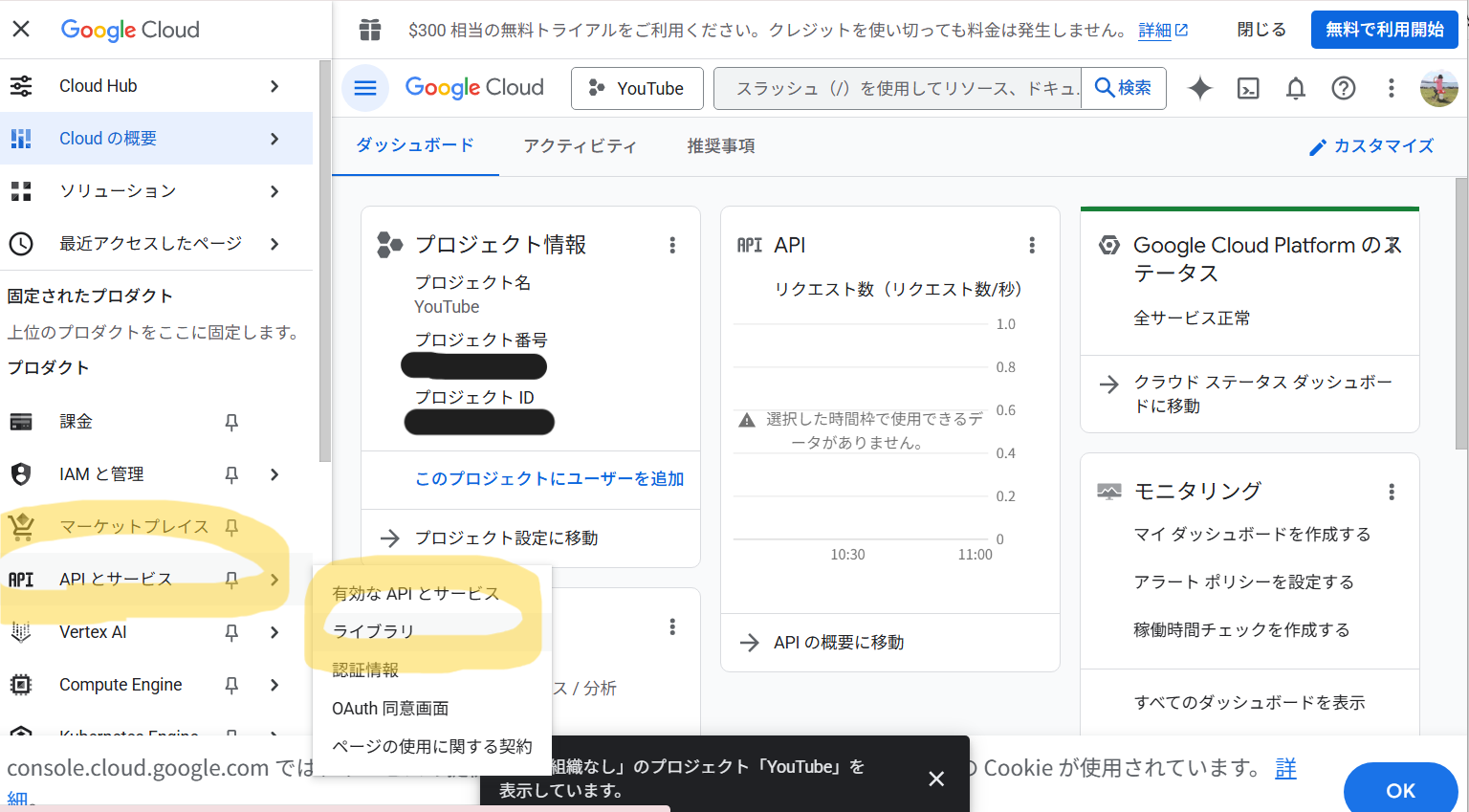1469x812 pixels.
Task: Click the 無料で利用開始 button
Action: 1384,30
